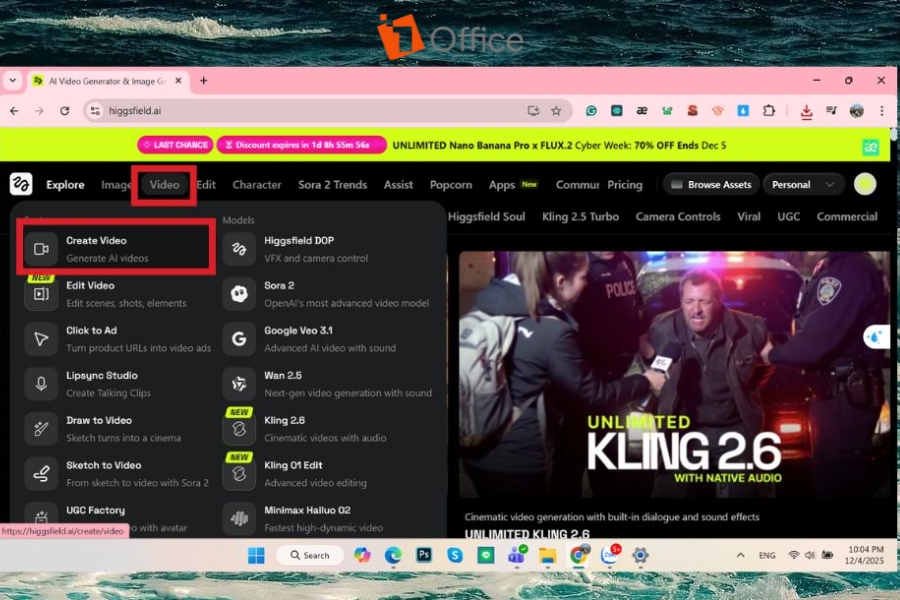Image resolution: width=900 pixels, height=600 pixels.
Task: Open the Character menu item
Action: coord(257,184)
